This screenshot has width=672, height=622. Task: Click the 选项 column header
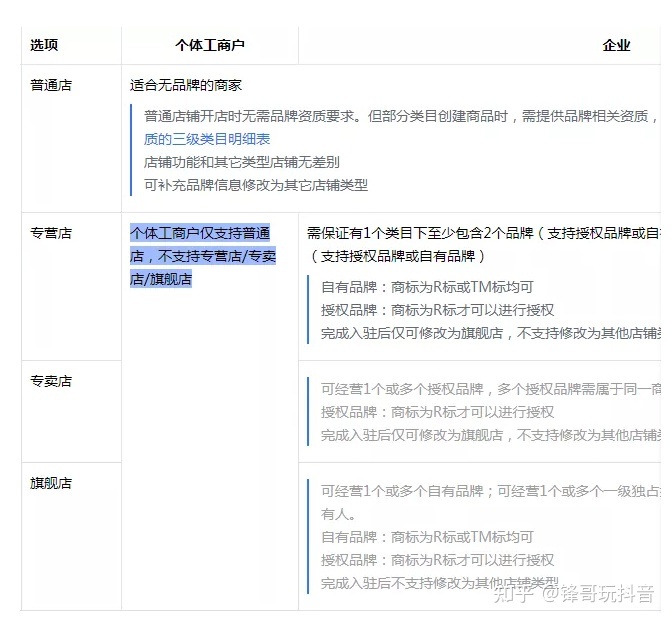point(44,45)
